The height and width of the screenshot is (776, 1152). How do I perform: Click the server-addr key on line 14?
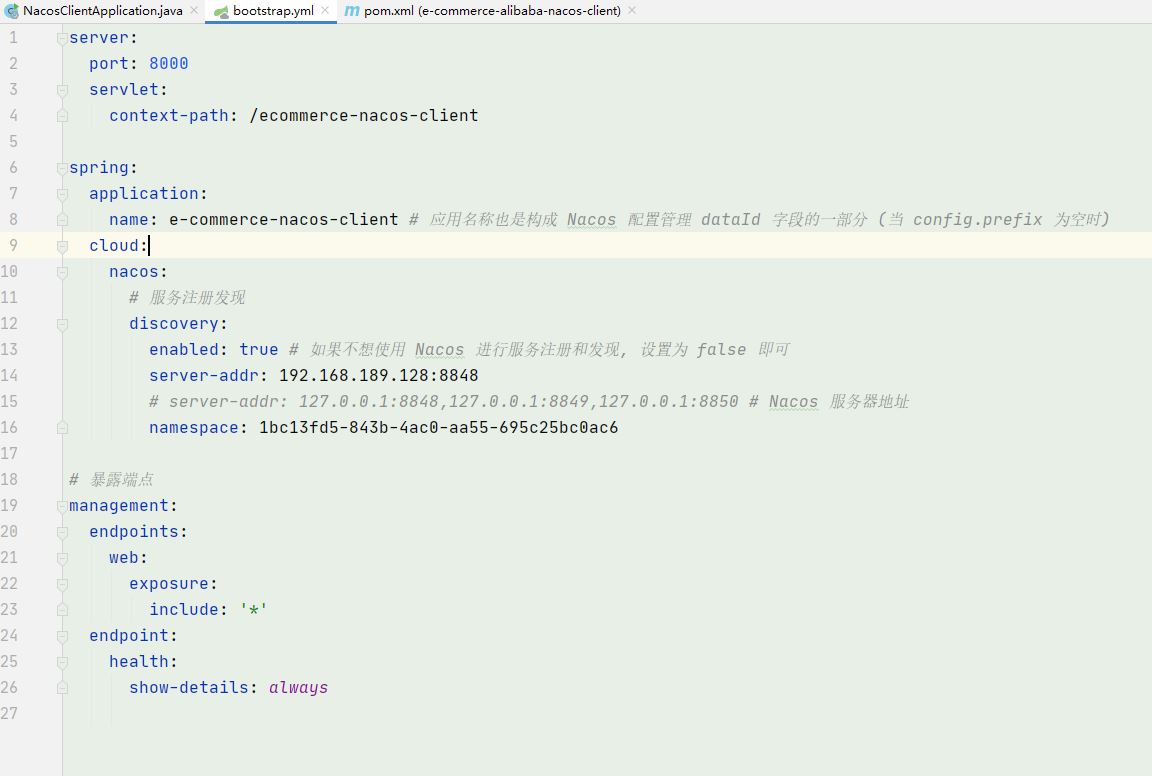pyautogui.click(x=204, y=376)
